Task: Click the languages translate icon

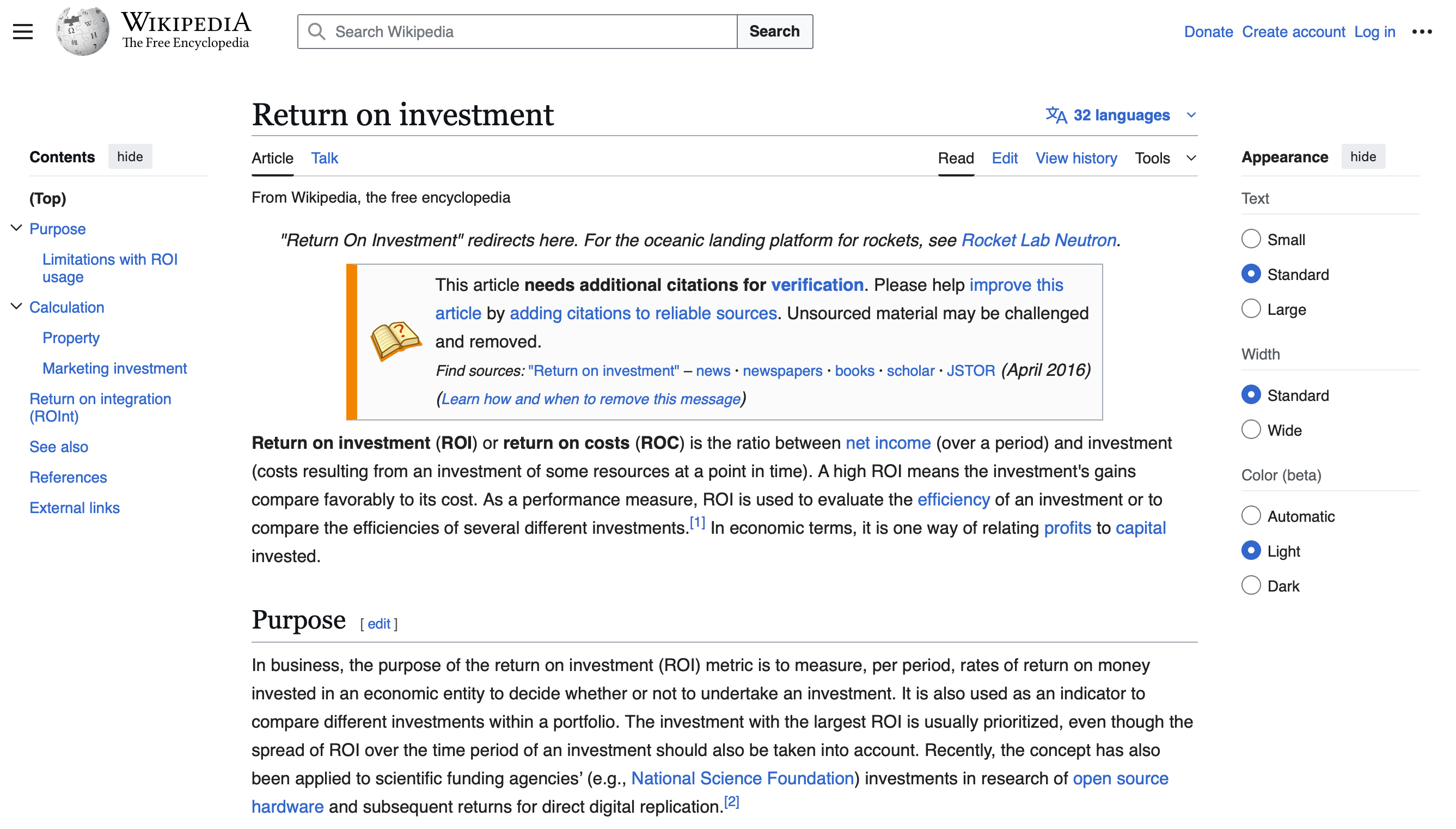Action: pyautogui.click(x=1056, y=115)
